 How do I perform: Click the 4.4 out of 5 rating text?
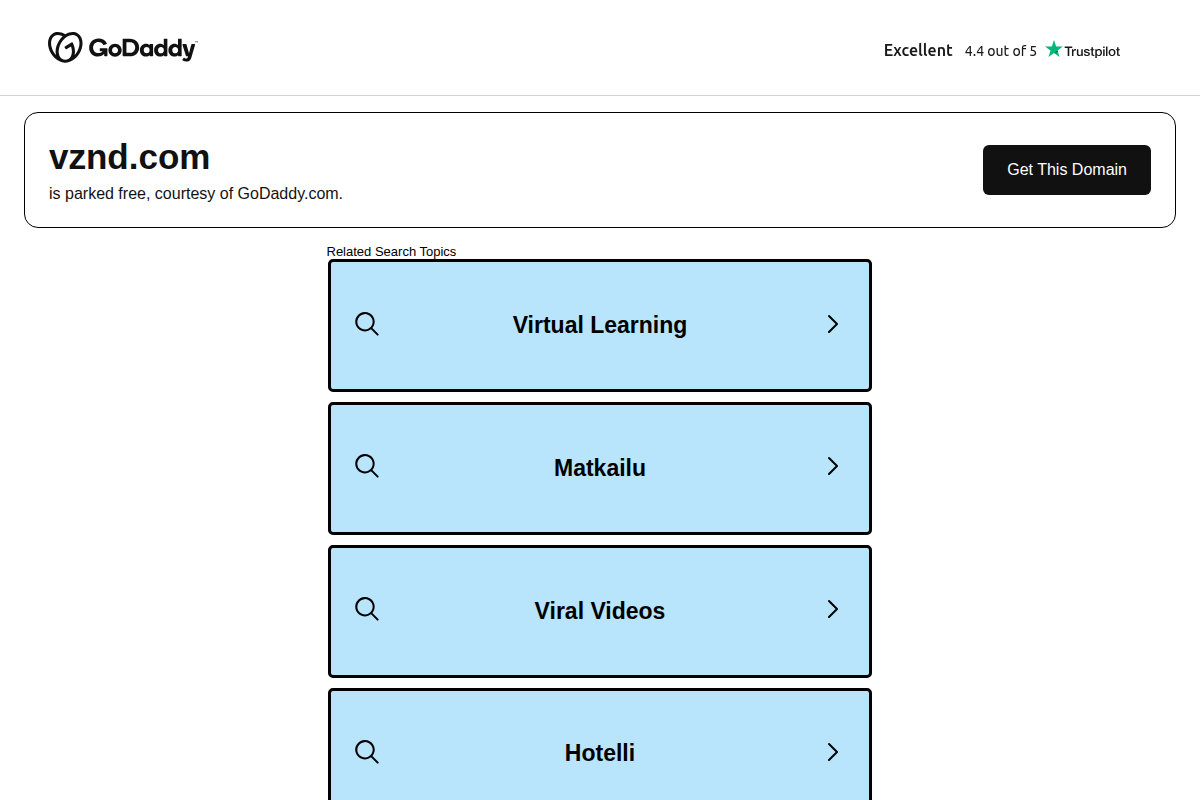coord(1001,51)
